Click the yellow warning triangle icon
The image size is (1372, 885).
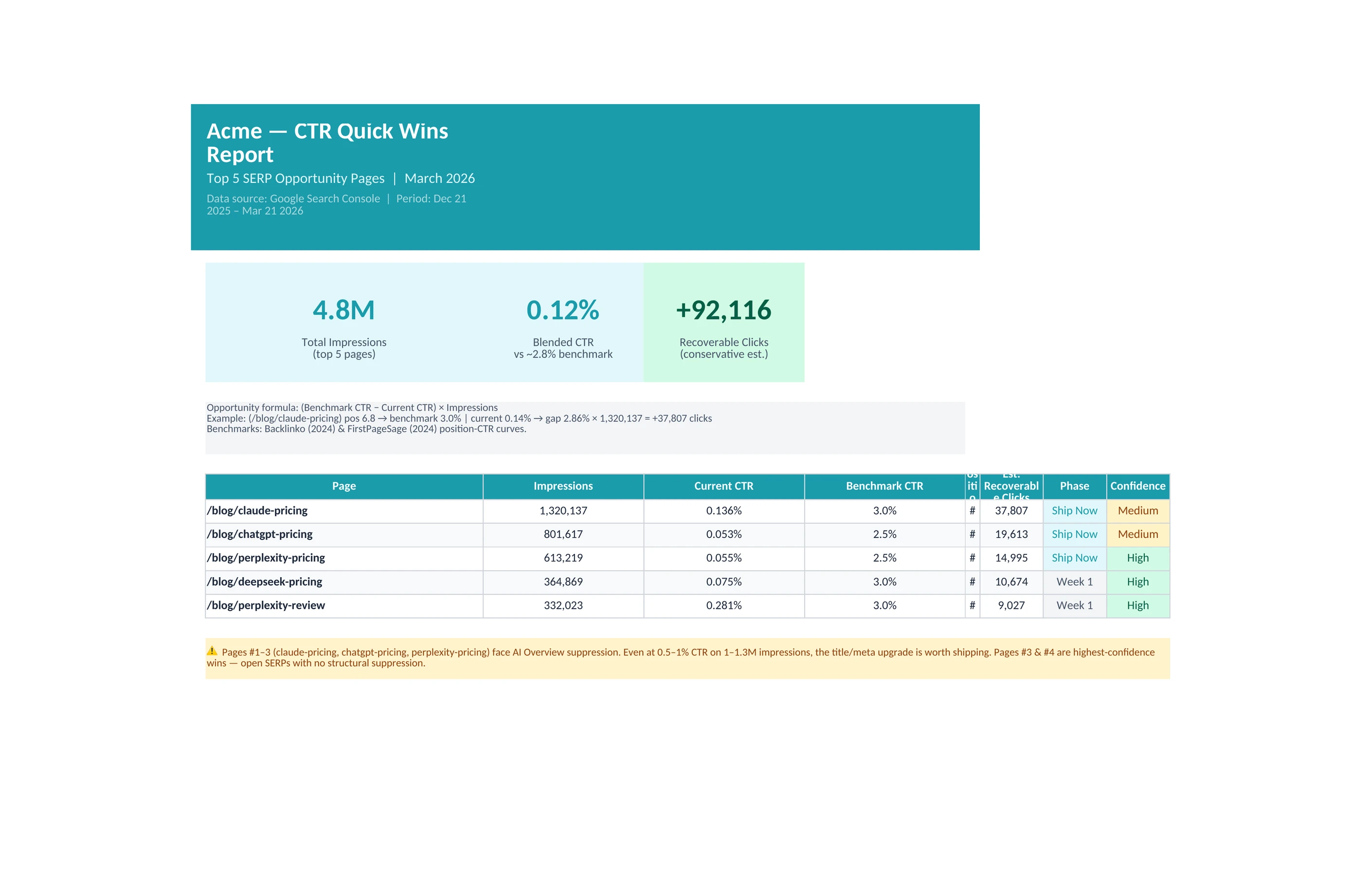click(x=212, y=651)
